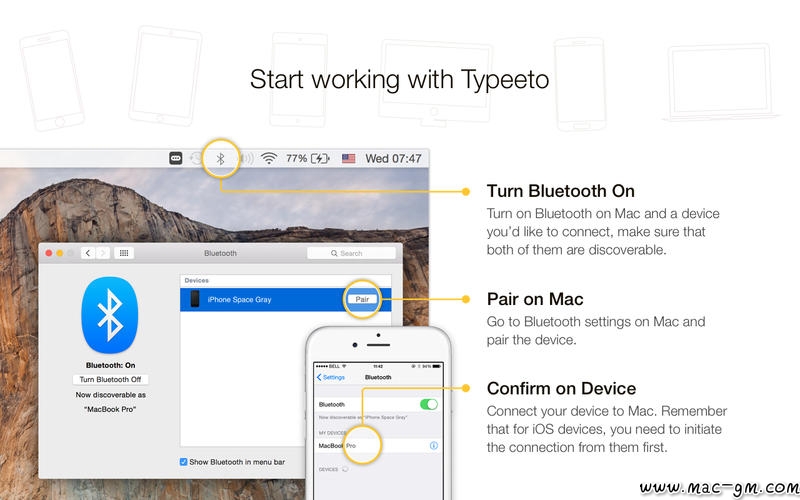Viewport: 800px width, 500px height.
Task: Click the forward arrow in Bluetooth window
Action: [x=103, y=253]
